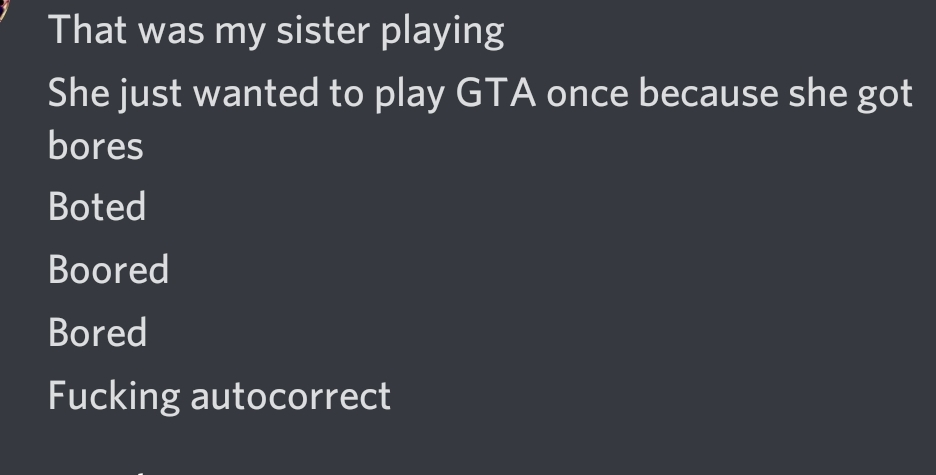Viewport: 936px width, 475px height.
Task: Click the "Bored" message
Action: pyautogui.click(x=97, y=332)
